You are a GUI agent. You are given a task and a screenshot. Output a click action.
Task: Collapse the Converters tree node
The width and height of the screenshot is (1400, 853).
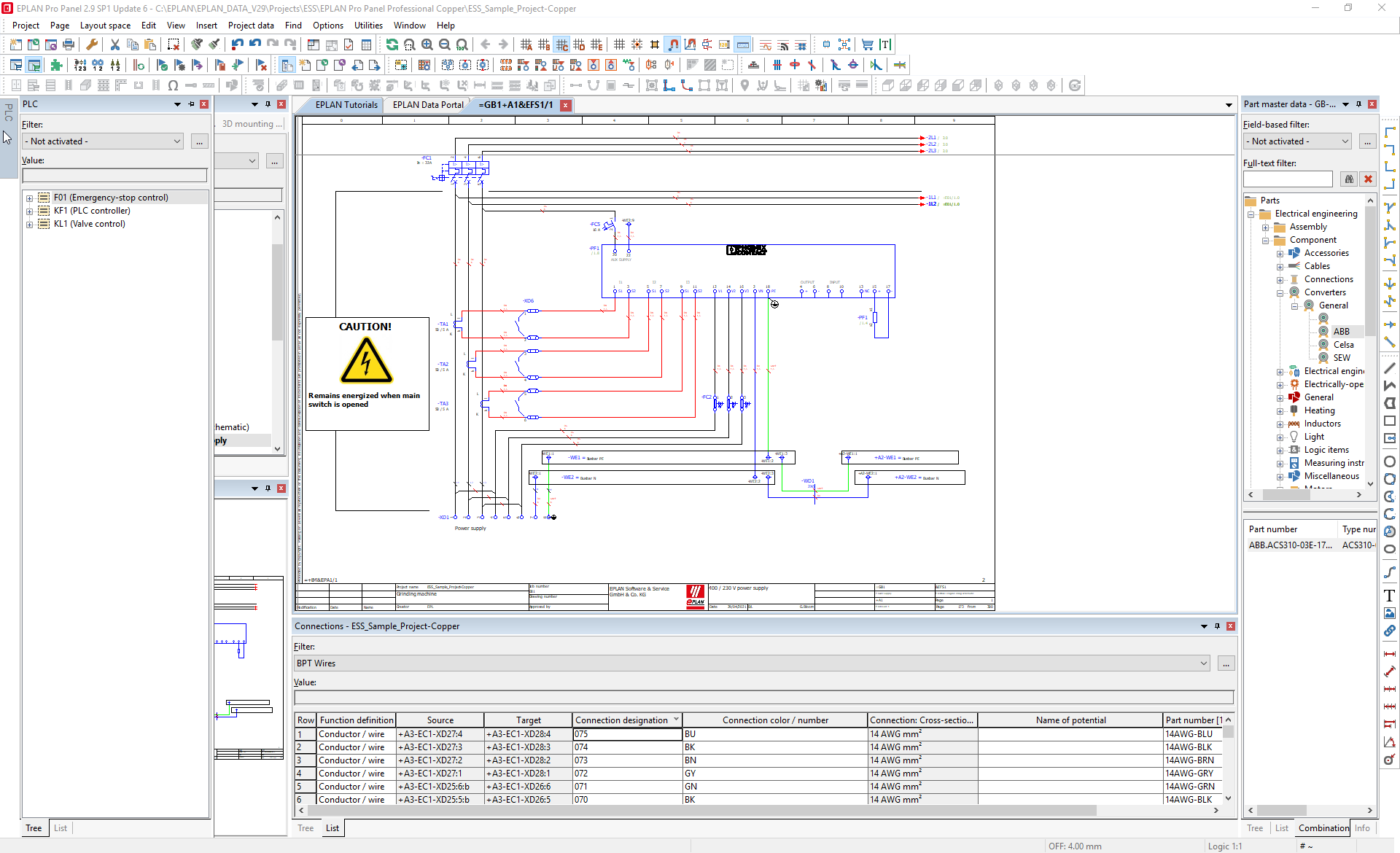(1280, 292)
